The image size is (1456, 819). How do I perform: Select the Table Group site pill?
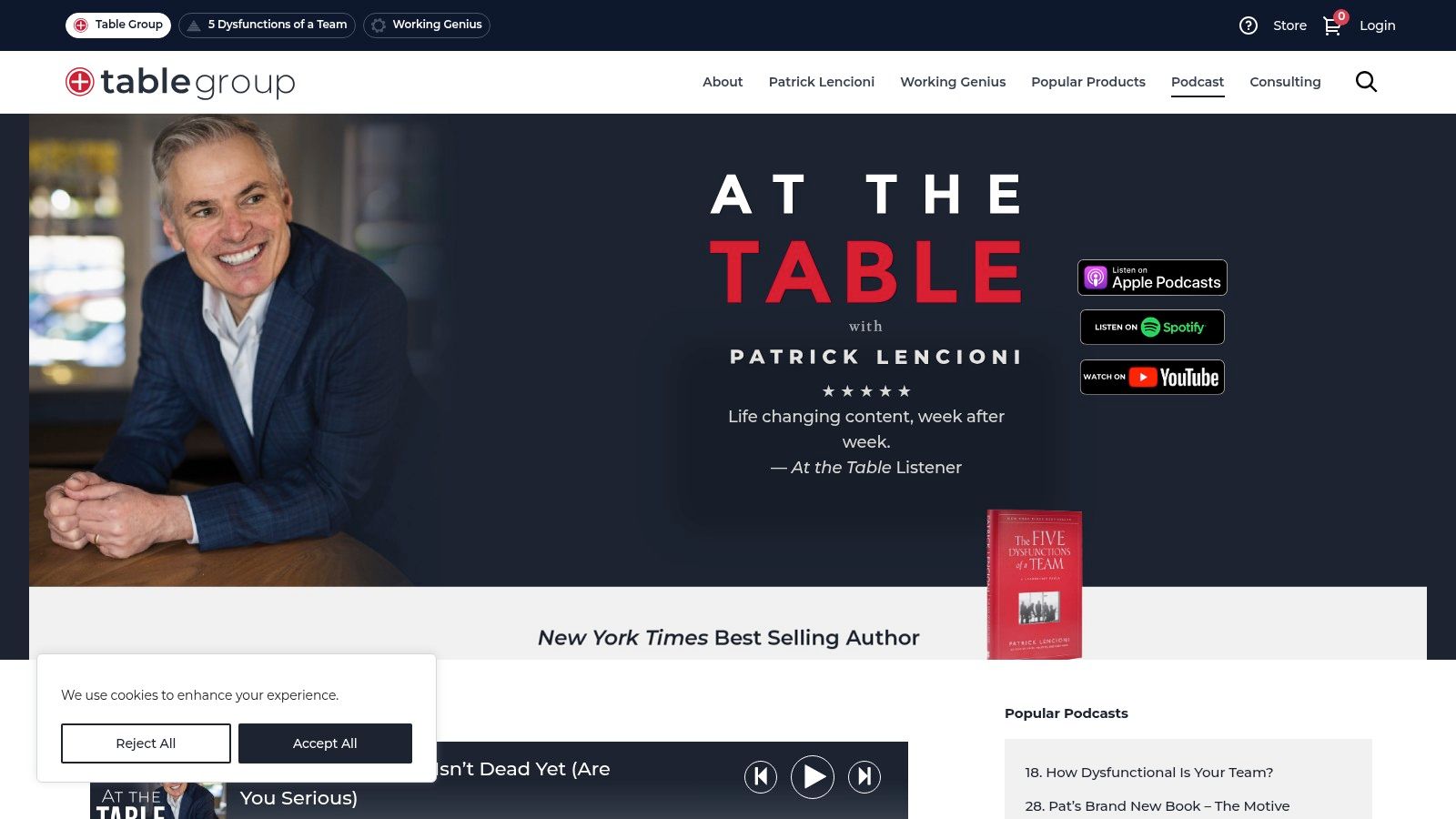coord(118,25)
